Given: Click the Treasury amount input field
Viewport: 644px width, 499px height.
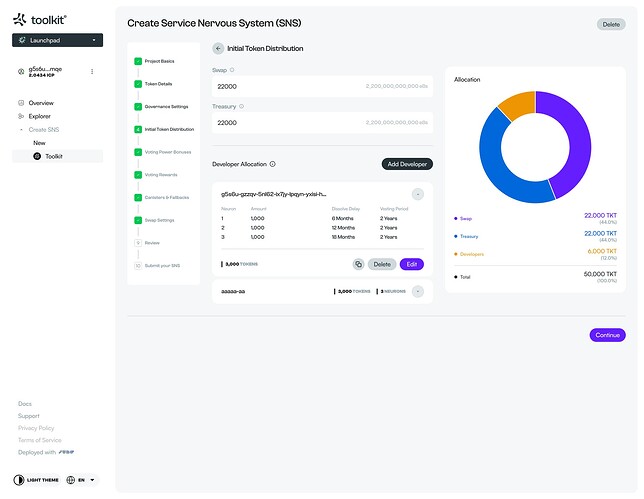Looking at the screenshot, I should [x=322, y=122].
